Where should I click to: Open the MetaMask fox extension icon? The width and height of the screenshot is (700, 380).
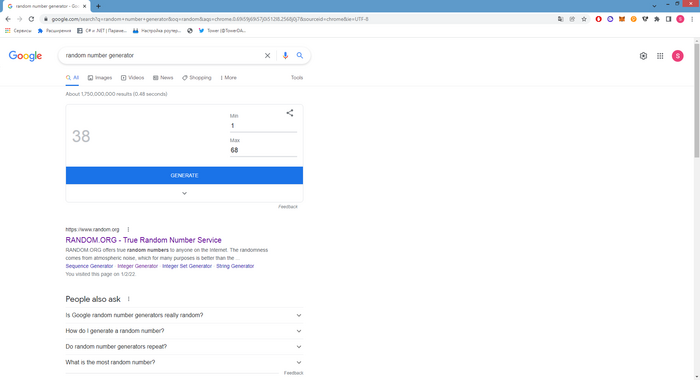(x=622, y=19)
